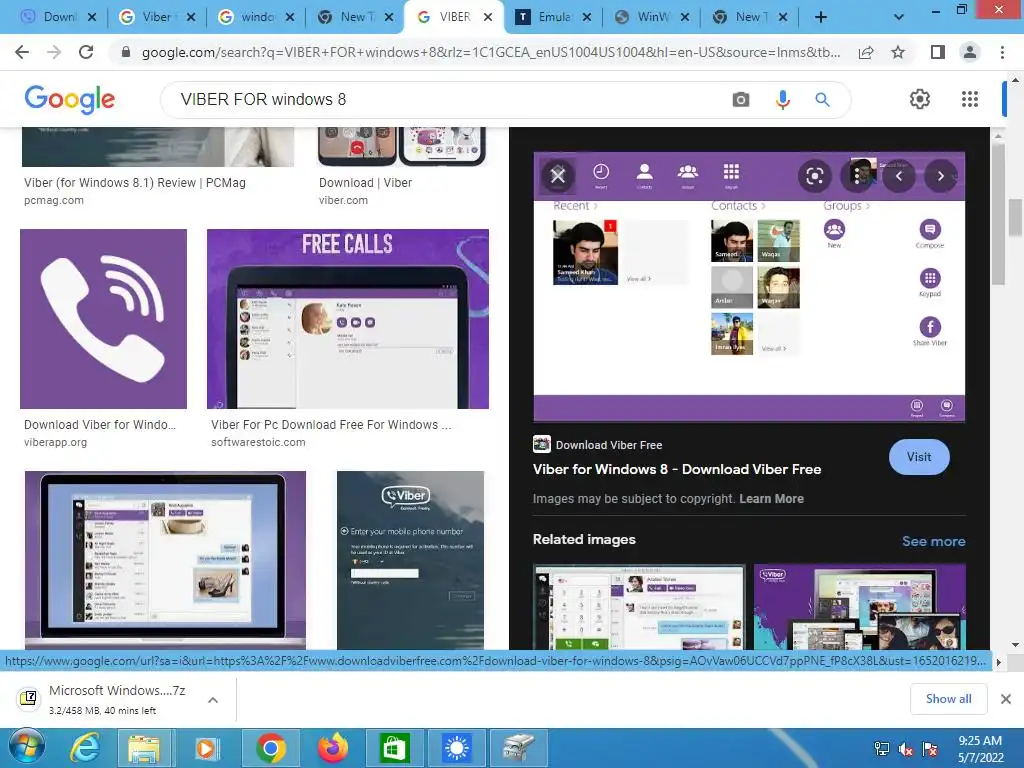Open the Google apps grid

tap(970, 99)
